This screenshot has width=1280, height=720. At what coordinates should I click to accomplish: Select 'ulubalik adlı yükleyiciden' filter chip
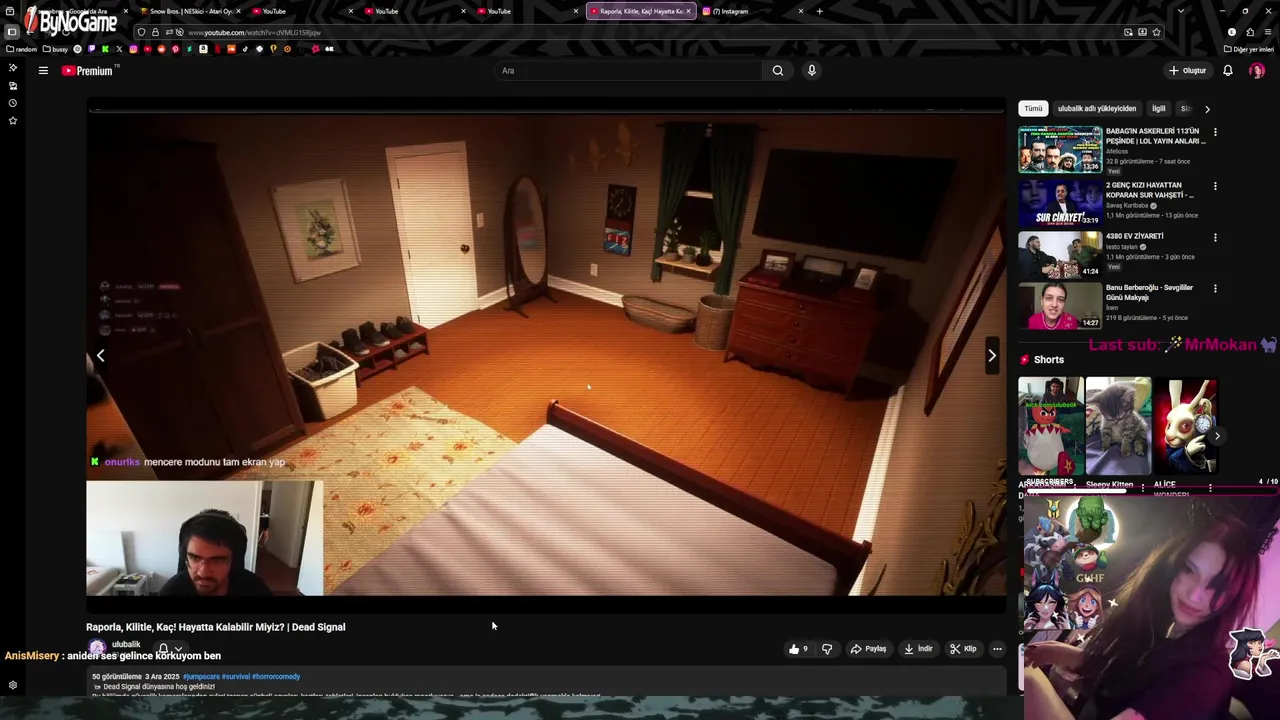click(1097, 108)
